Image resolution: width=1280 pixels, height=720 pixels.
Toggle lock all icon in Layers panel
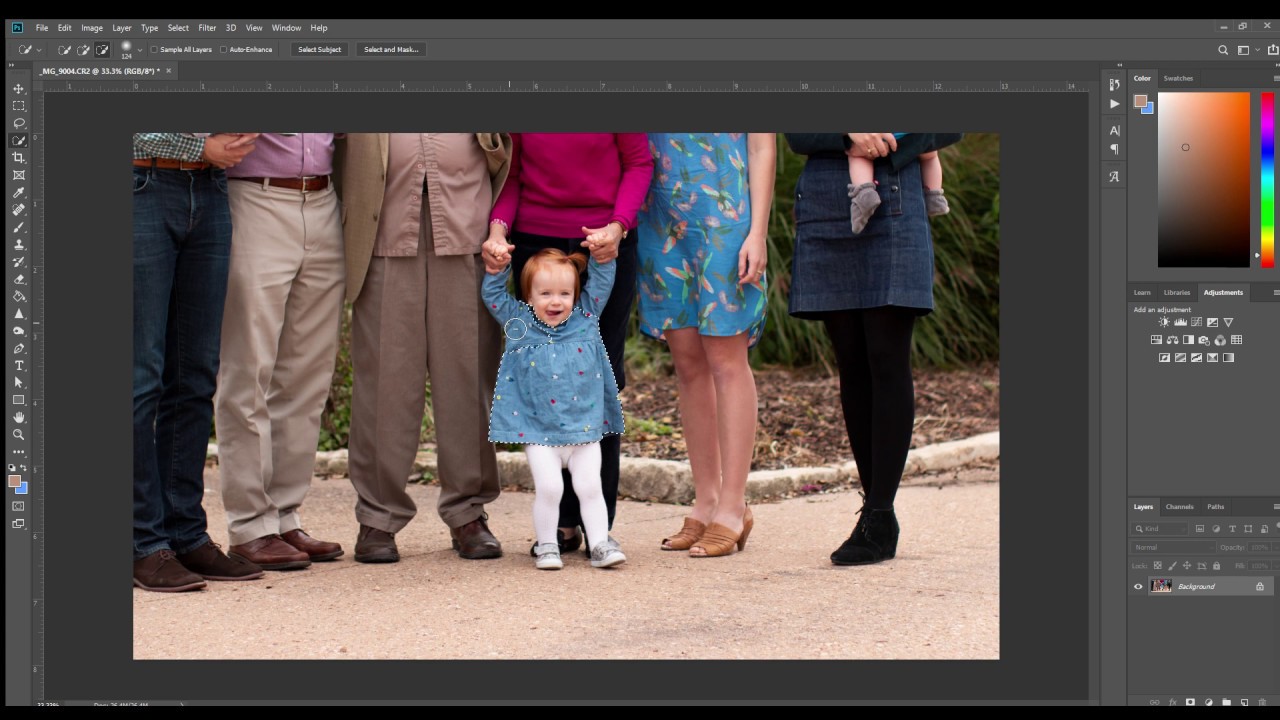point(1216,566)
